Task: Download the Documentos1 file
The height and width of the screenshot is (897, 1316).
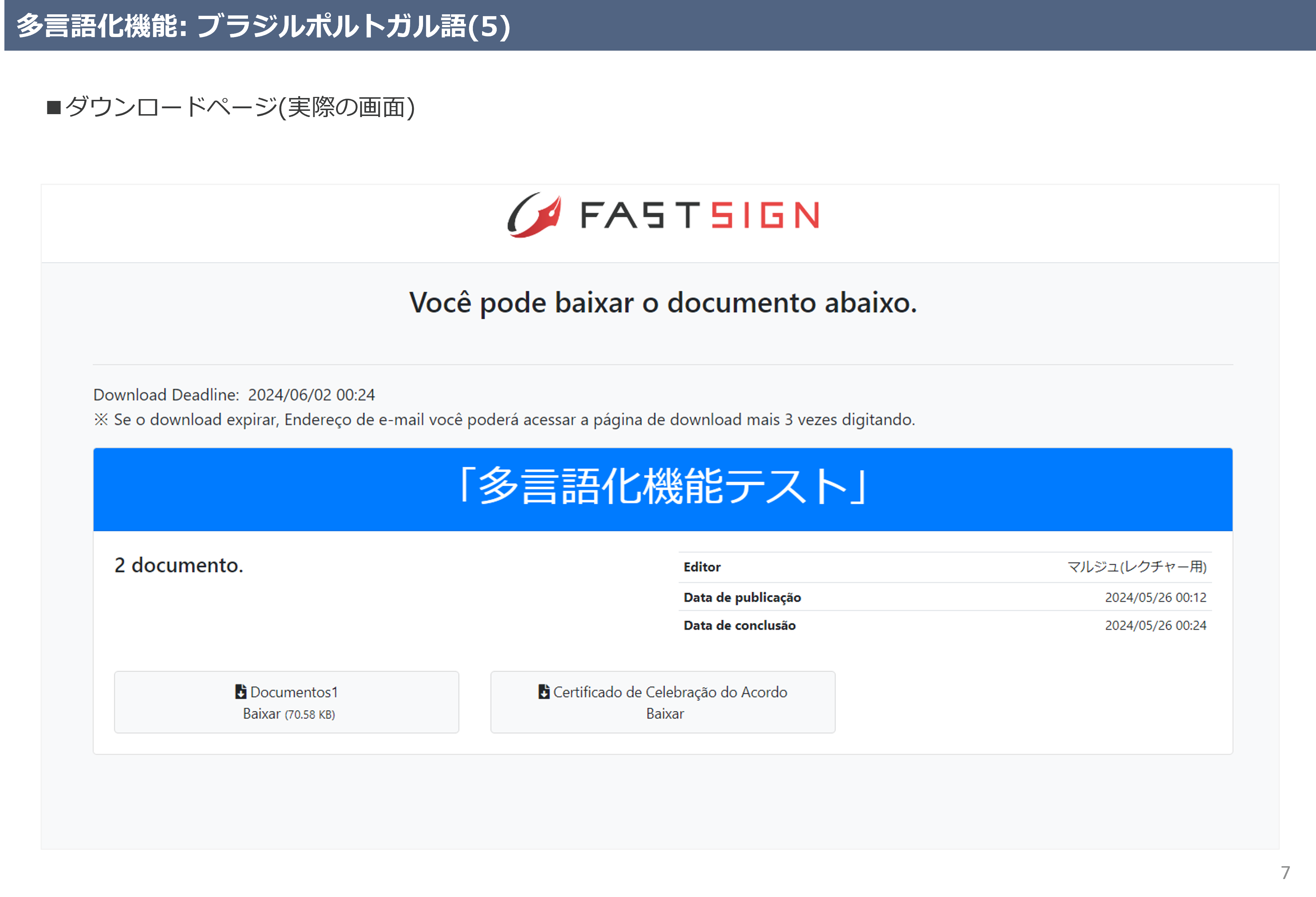Action: point(287,702)
